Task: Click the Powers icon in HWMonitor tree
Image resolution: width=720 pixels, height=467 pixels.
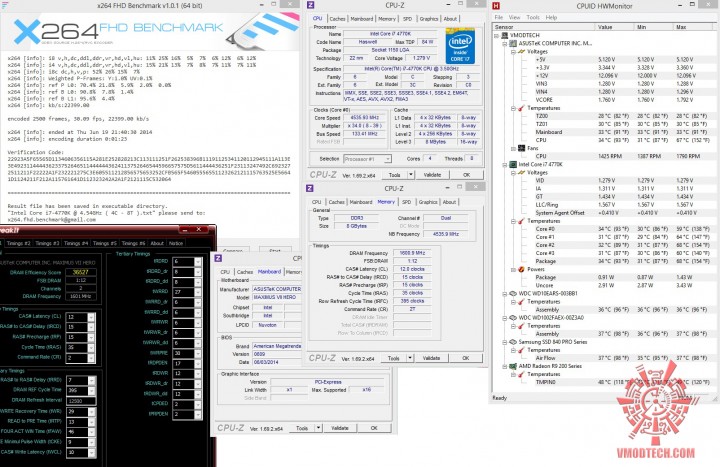Action: tap(521, 269)
